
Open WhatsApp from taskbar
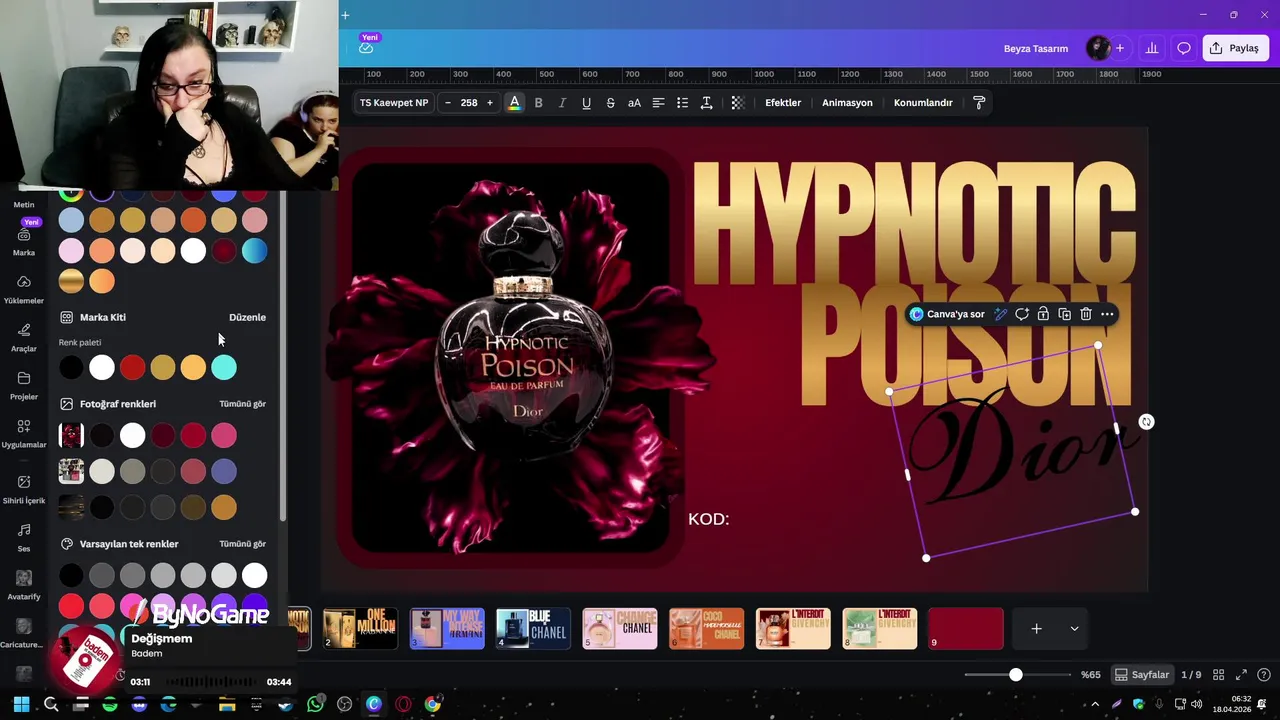point(316,705)
